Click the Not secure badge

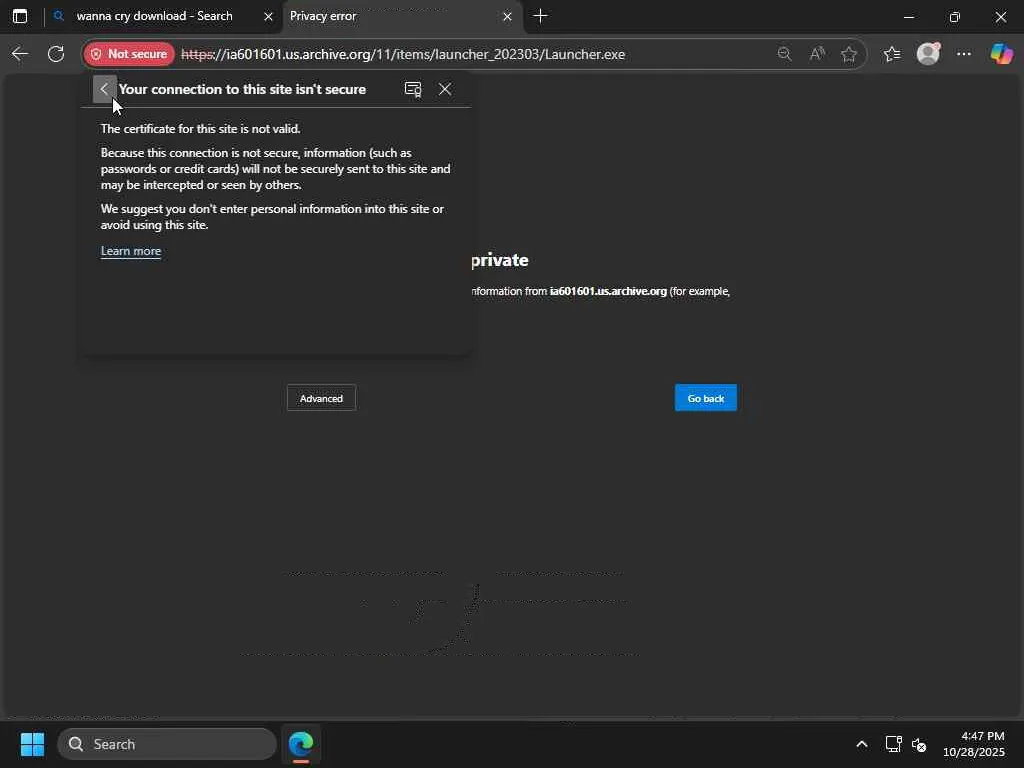coord(129,54)
